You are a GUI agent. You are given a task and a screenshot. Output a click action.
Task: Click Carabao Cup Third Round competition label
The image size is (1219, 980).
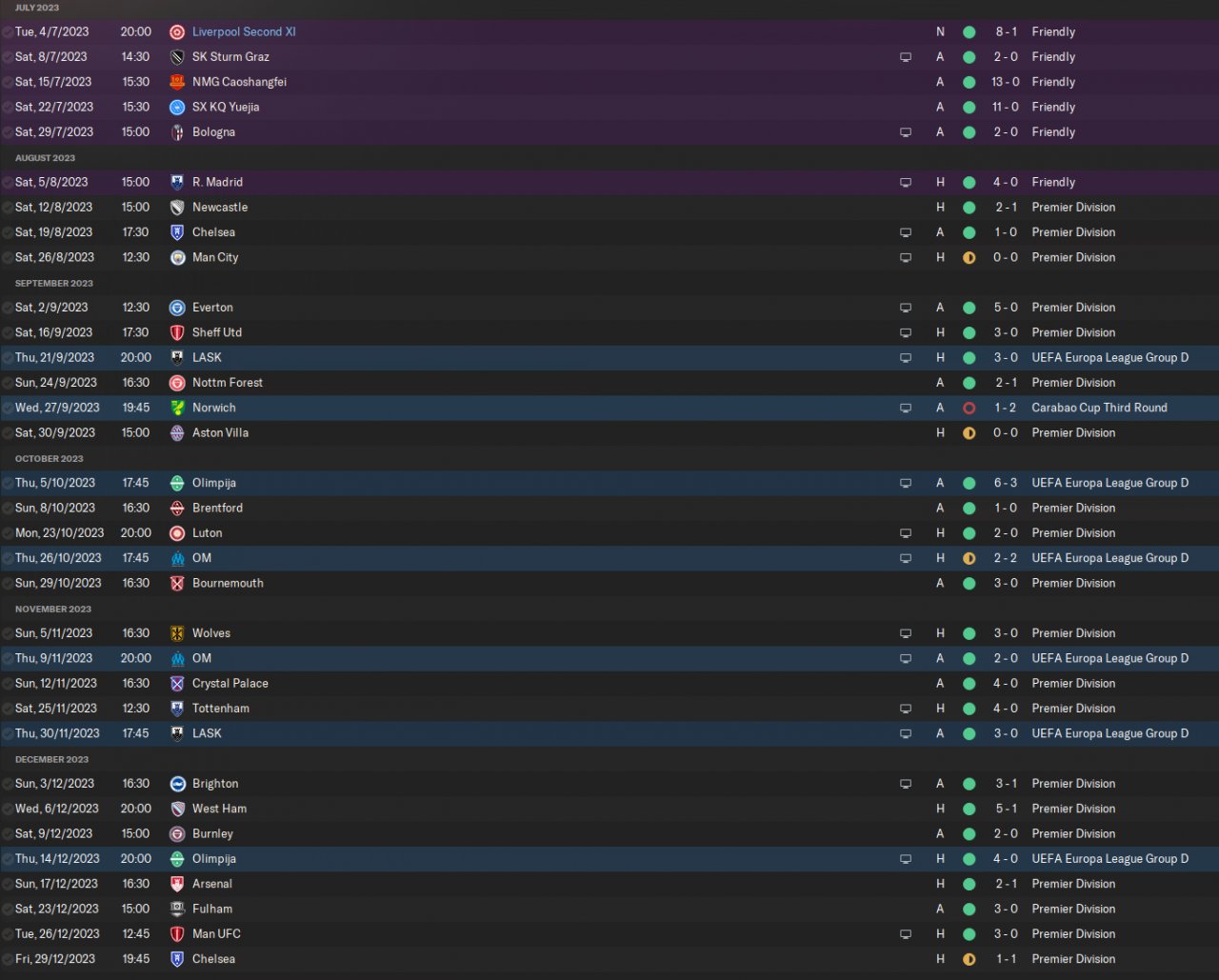pyautogui.click(x=1099, y=408)
